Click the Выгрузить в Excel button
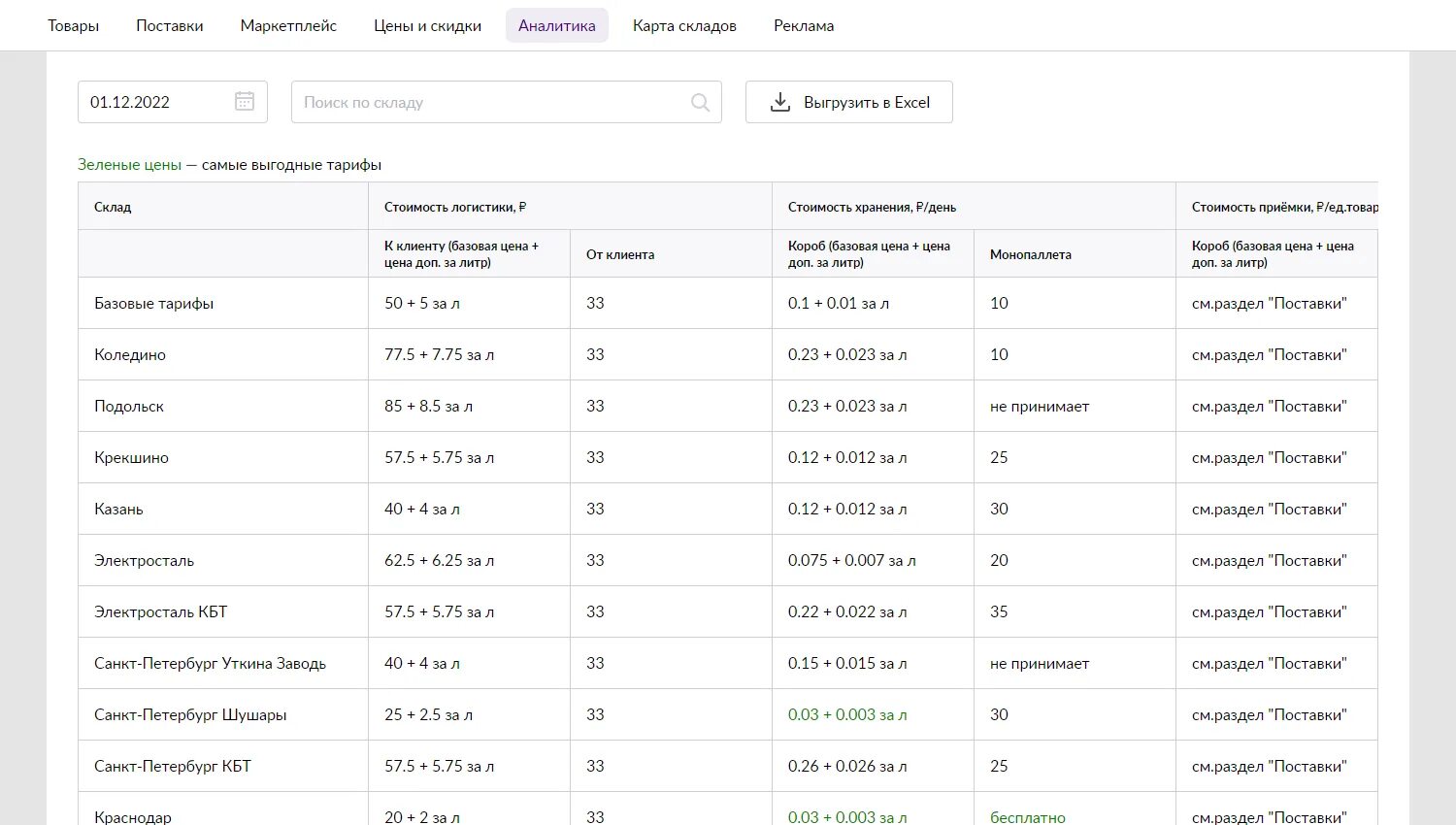 [x=849, y=102]
